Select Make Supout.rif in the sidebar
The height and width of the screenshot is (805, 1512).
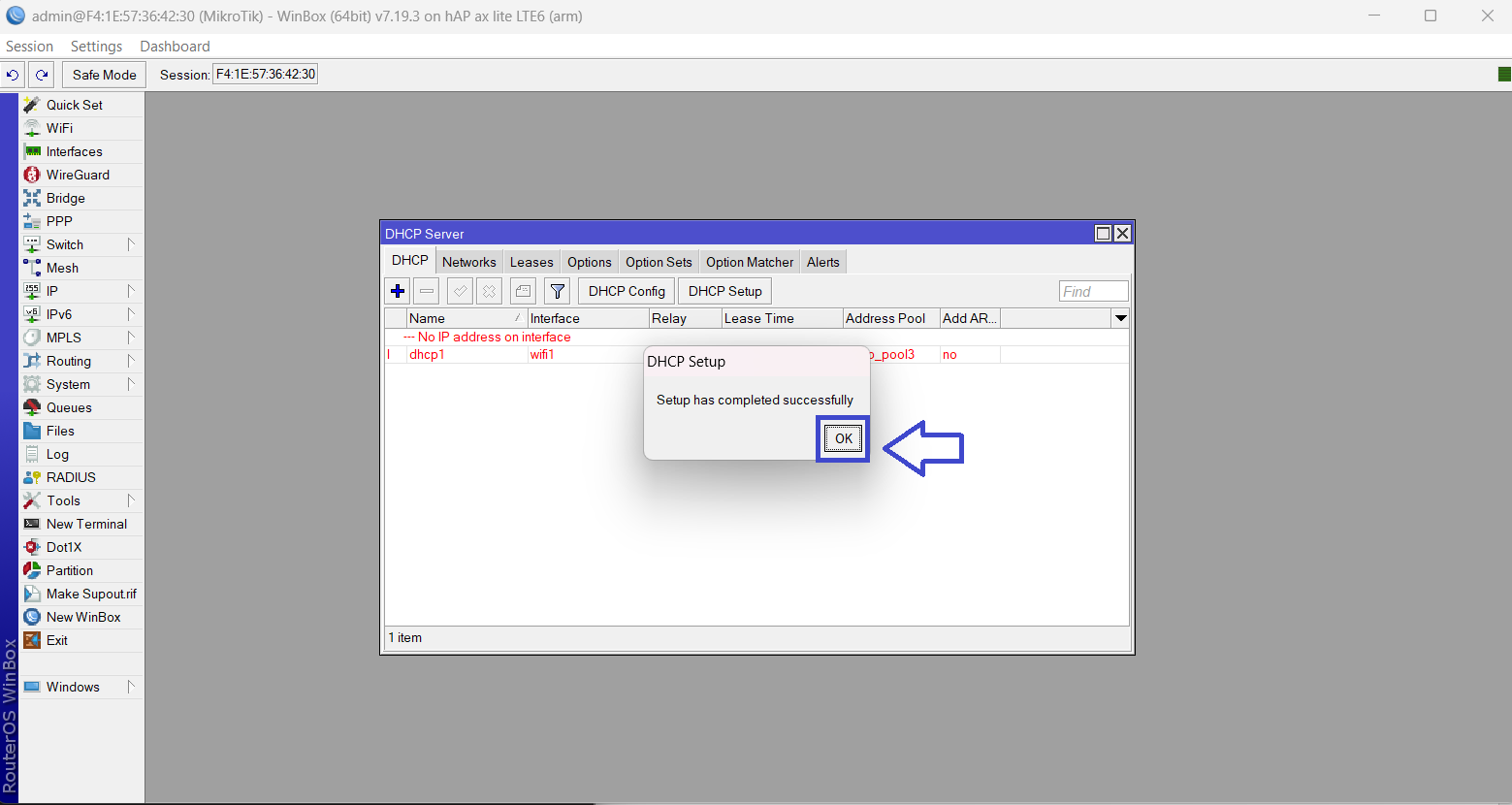(81, 594)
